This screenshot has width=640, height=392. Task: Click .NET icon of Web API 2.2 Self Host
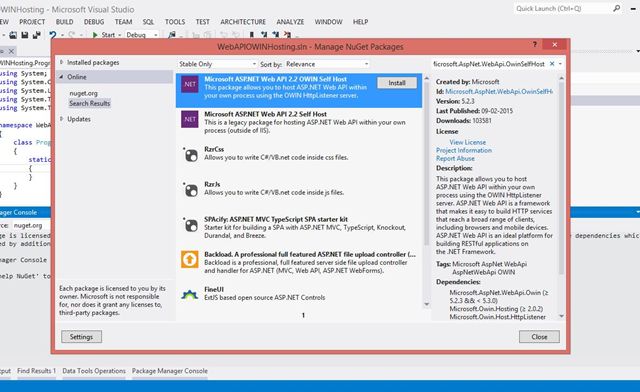click(x=190, y=119)
